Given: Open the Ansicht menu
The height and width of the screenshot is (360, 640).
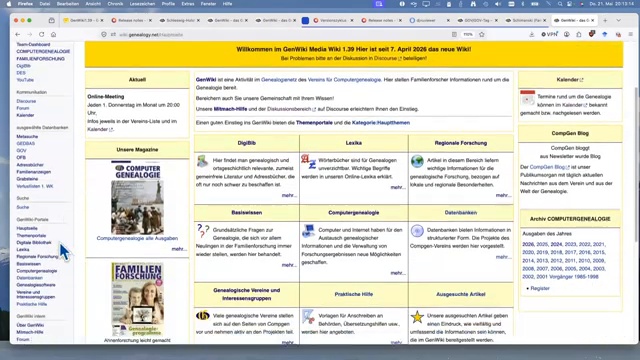Looking at the screenshot, I should click(x=93, y=4).
